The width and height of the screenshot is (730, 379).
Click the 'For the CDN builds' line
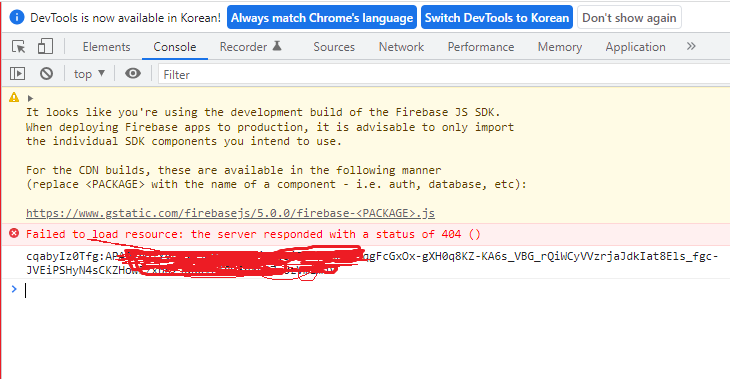234,170
